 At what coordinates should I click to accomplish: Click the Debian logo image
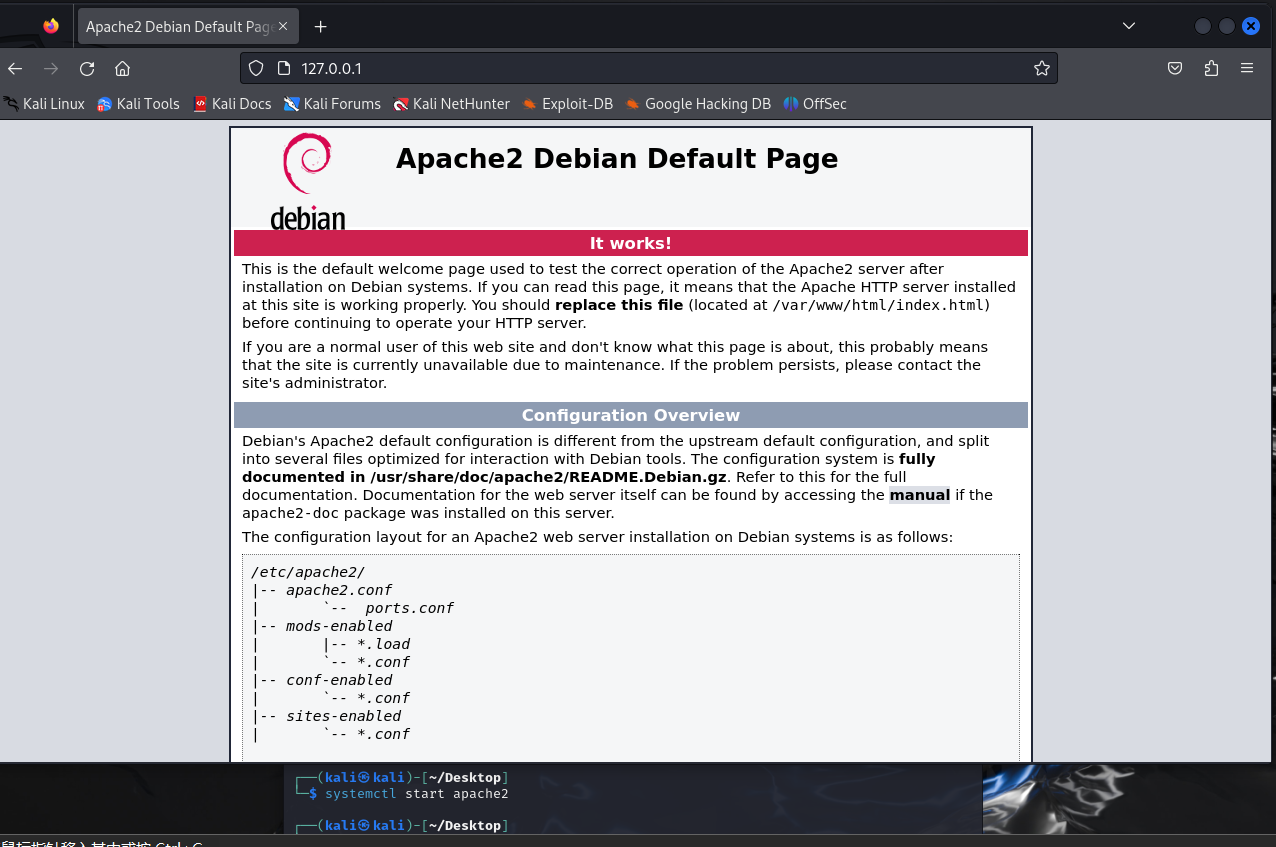307,182
